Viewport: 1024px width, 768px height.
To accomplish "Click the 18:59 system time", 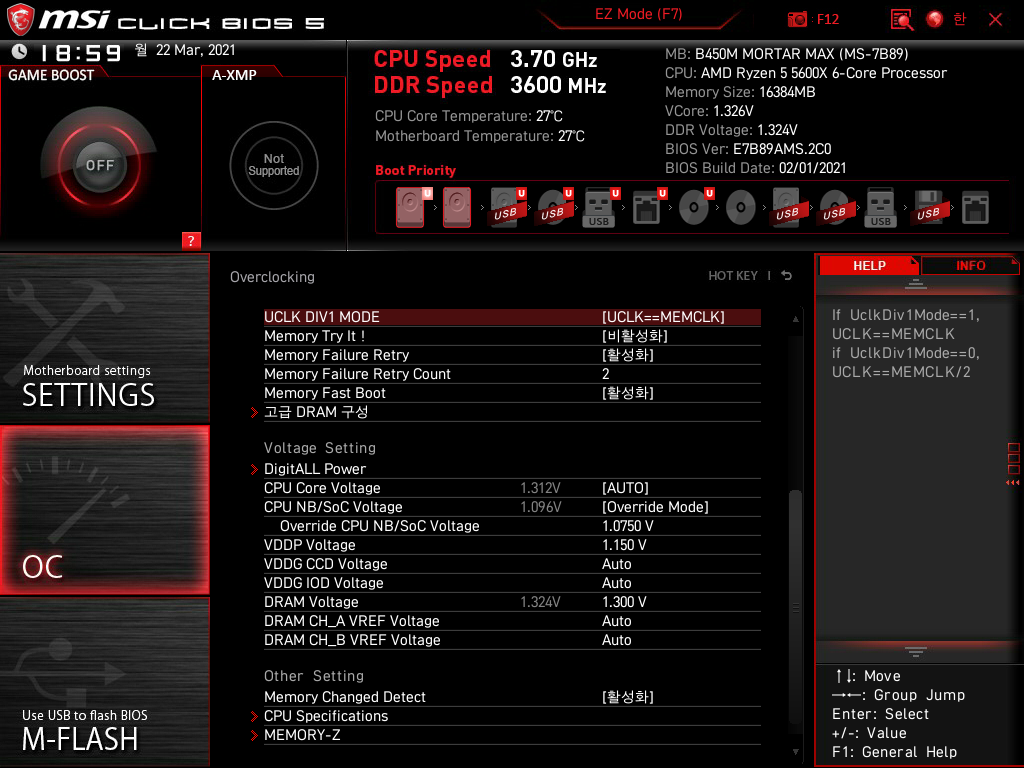I will (81, 53).
